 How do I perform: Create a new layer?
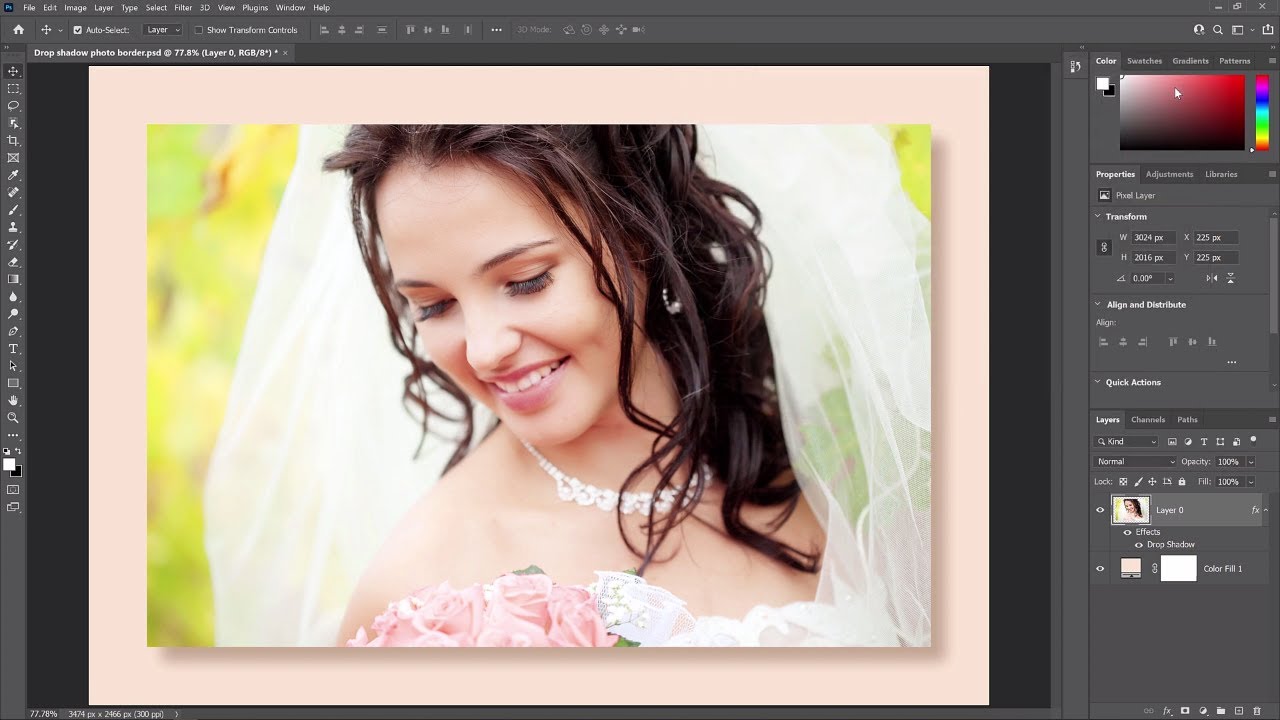pos(1239,711)
